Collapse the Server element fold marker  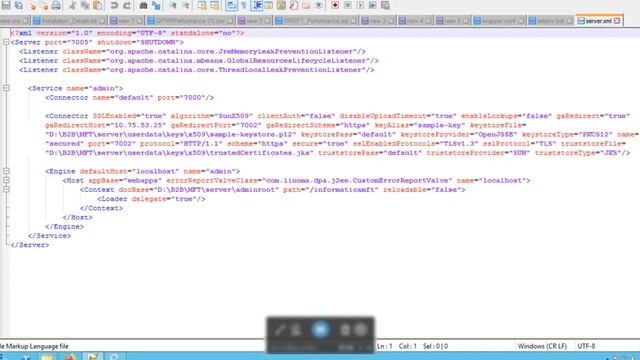[x=6, y=42]
